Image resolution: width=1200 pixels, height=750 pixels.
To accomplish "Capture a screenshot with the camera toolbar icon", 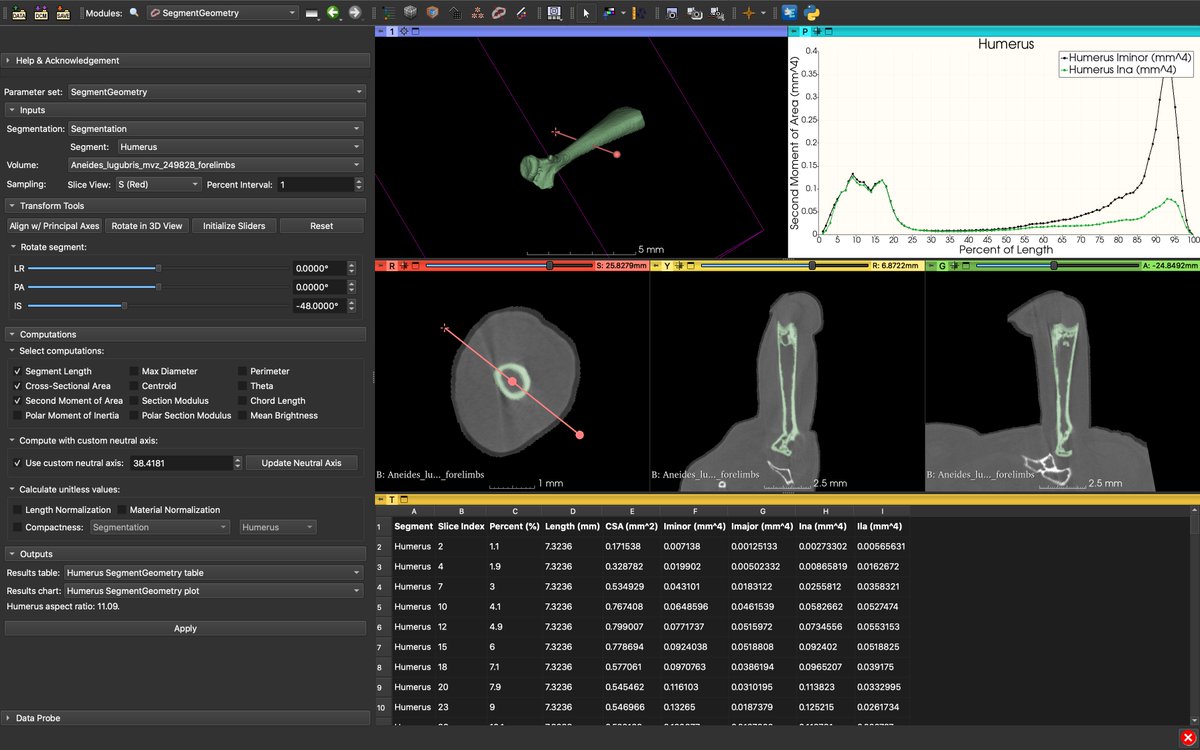I will [673, 13].
